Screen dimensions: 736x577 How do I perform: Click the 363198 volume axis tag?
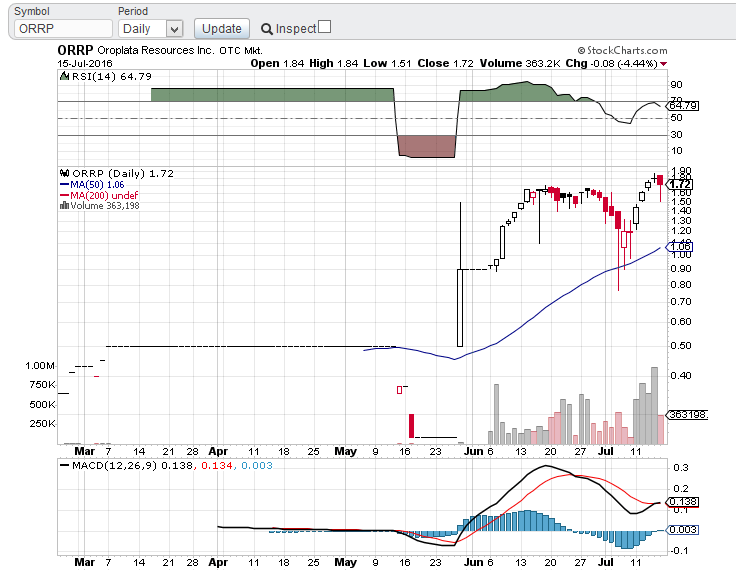(x=687, y=415)
